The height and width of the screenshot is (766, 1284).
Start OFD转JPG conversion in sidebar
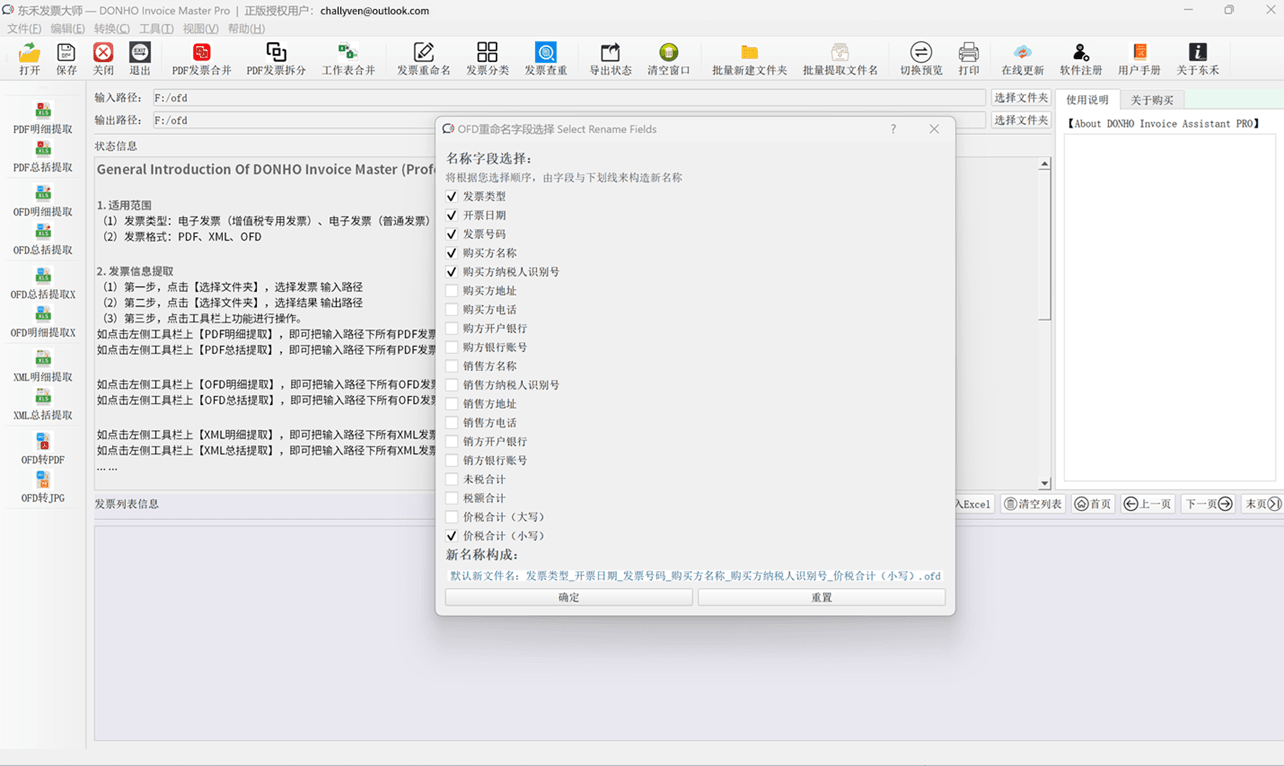[43, 487]
